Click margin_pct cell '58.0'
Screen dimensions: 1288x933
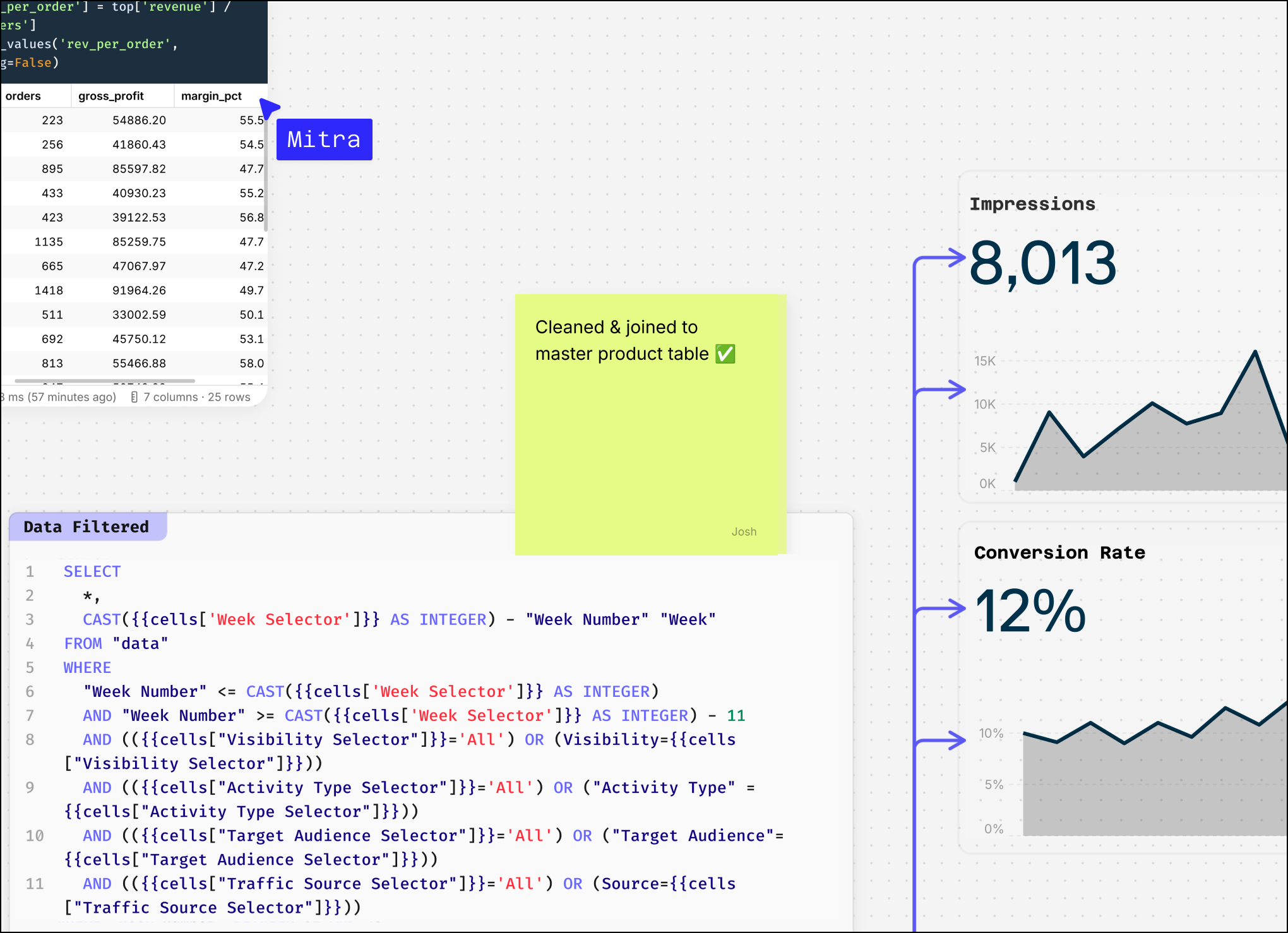tap(251, 363)
